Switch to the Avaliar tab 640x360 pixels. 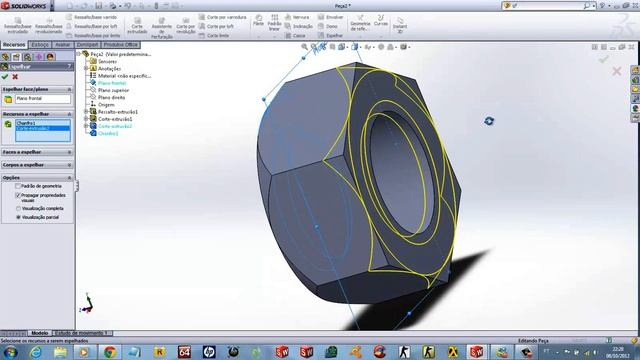(x=62, y=44)
